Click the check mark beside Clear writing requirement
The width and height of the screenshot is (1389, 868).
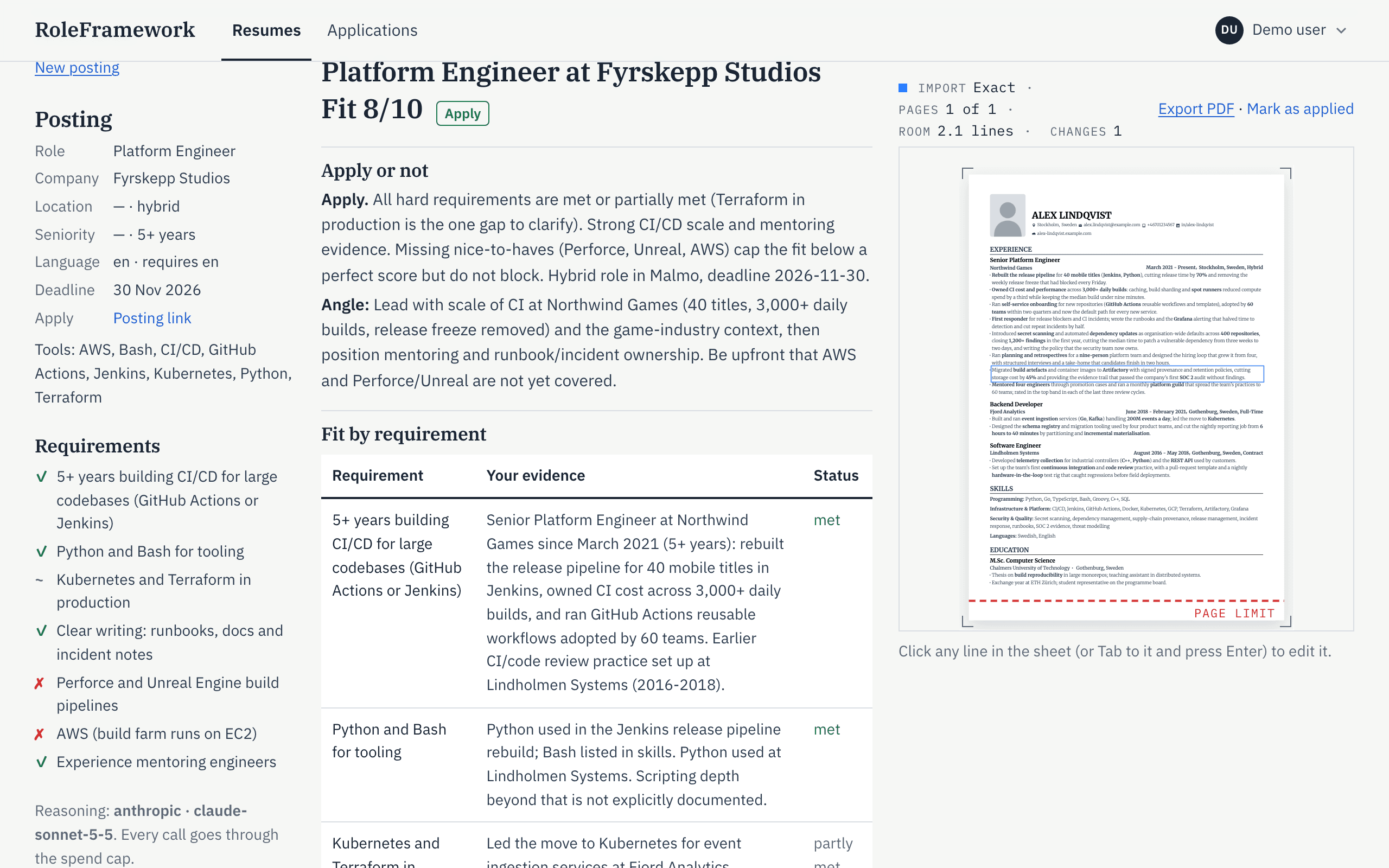41,631
